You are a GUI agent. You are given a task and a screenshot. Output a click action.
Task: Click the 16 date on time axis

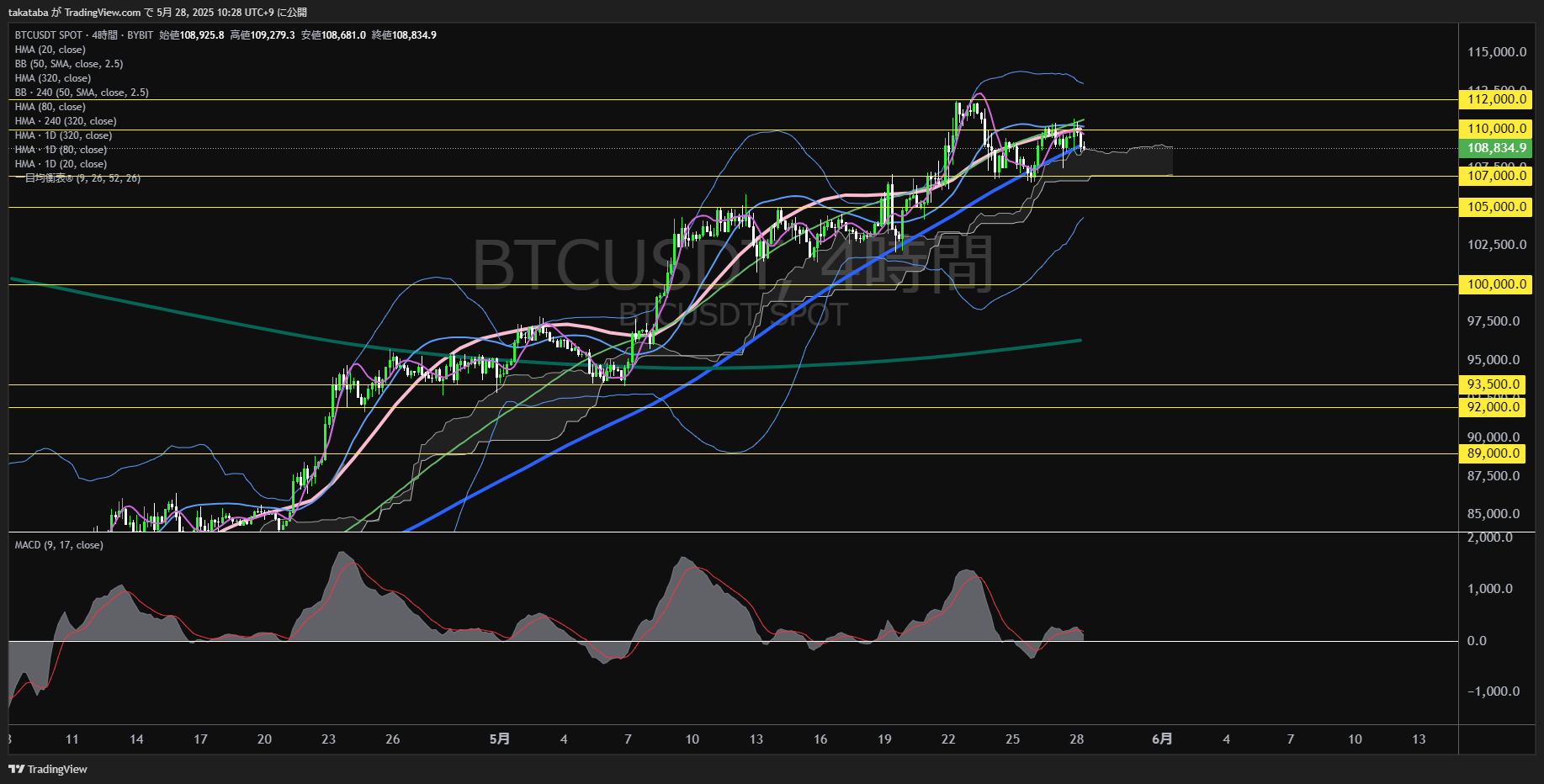[820, 739]
